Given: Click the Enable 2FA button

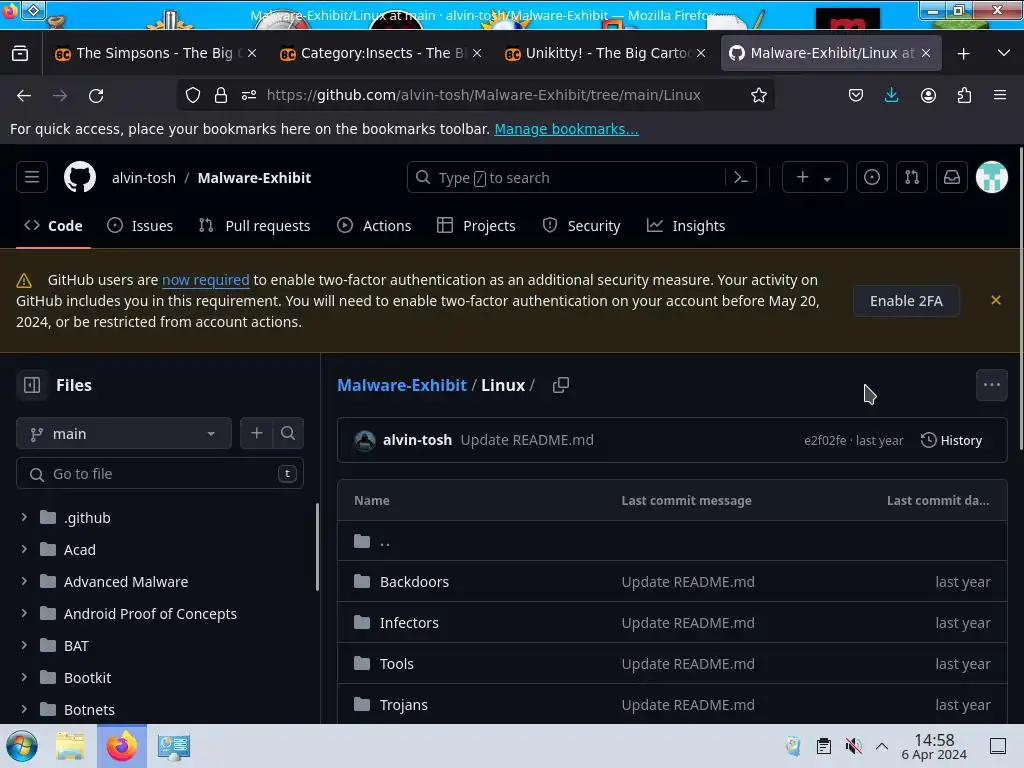Looking at the screenshot, I should coord(906,301).
